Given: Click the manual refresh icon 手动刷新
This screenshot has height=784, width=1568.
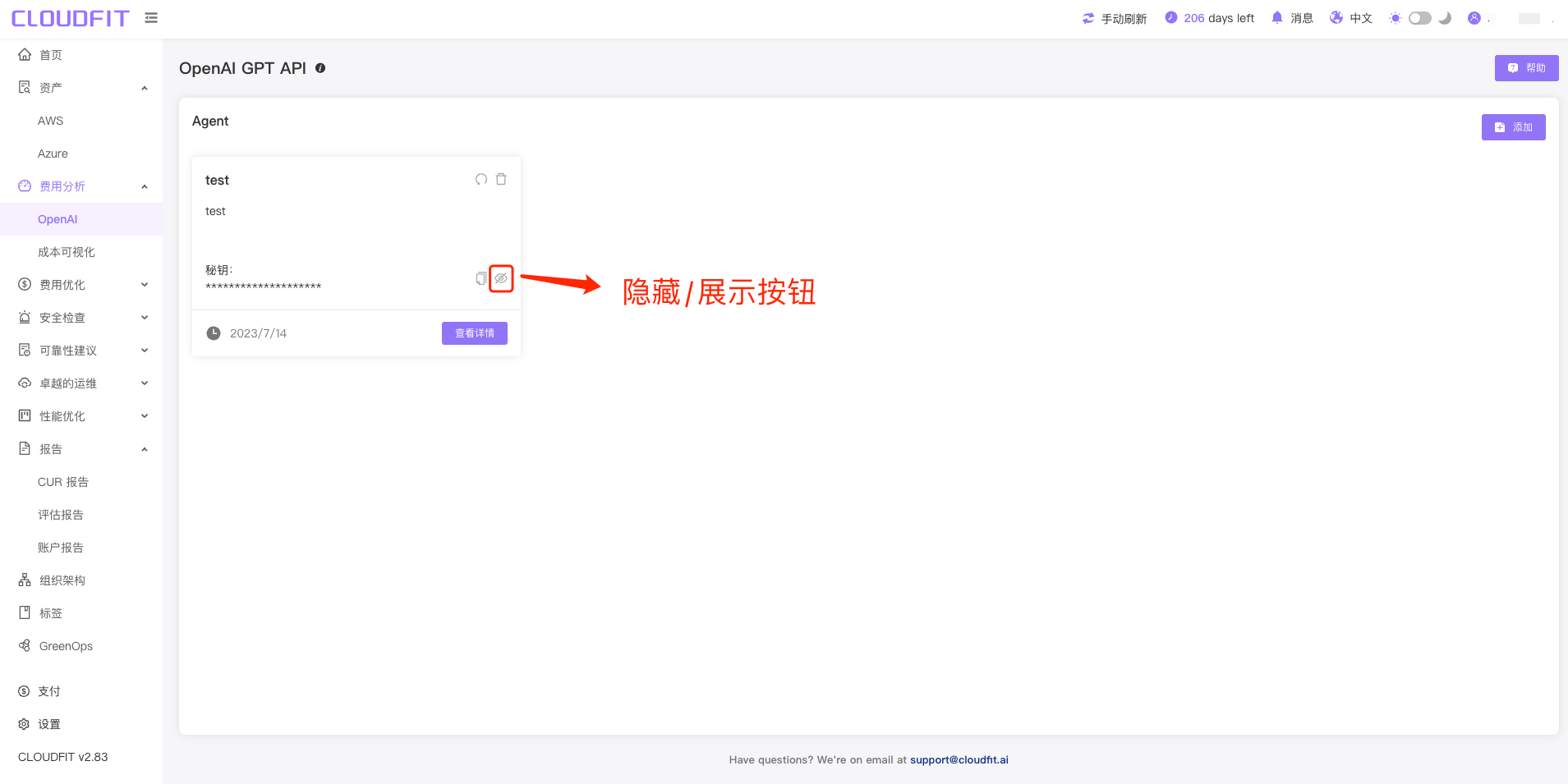Looking at the screenshot, I should click(1088, 18).
